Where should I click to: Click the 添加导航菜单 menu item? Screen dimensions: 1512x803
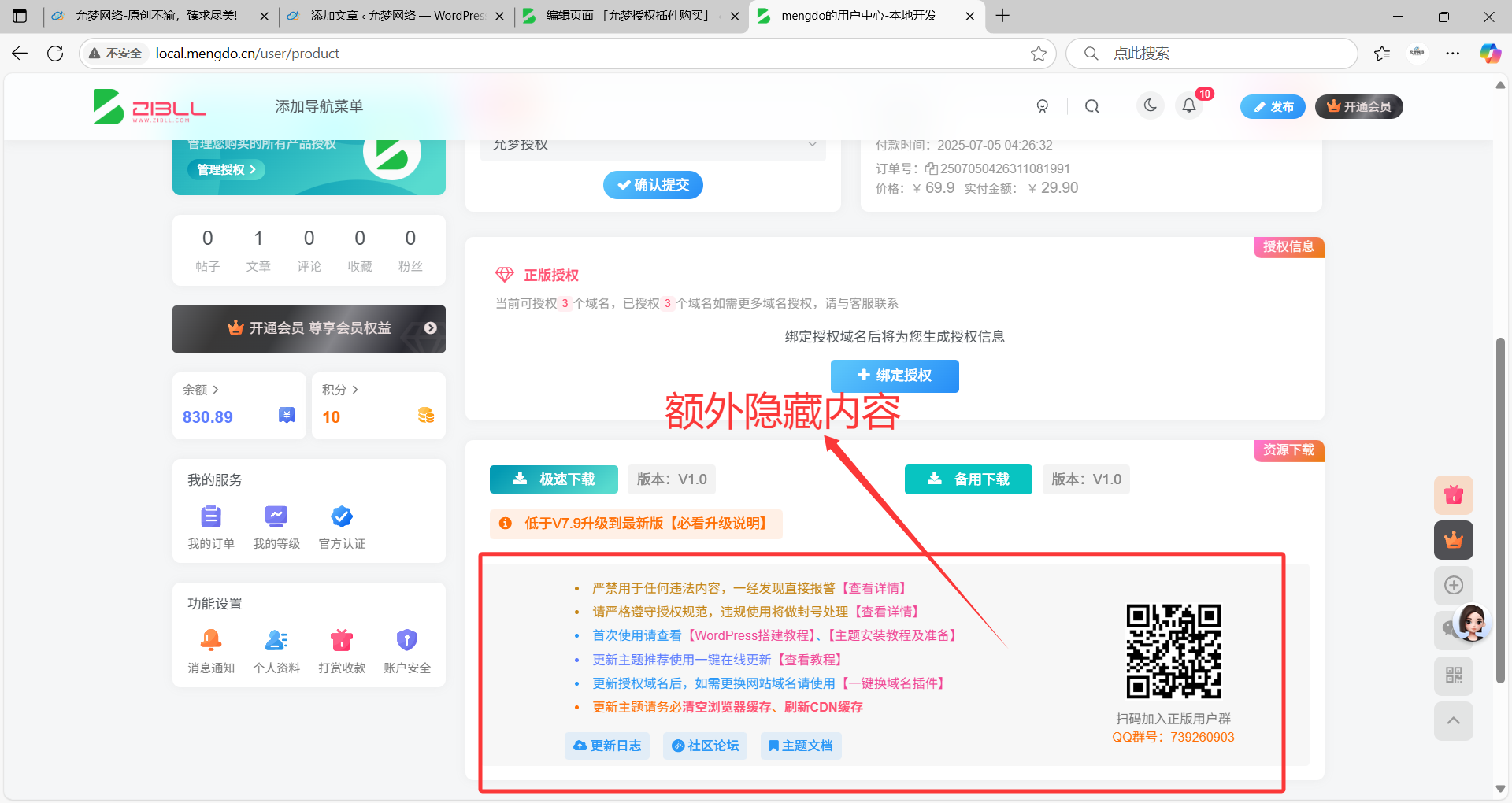[319, 106]
